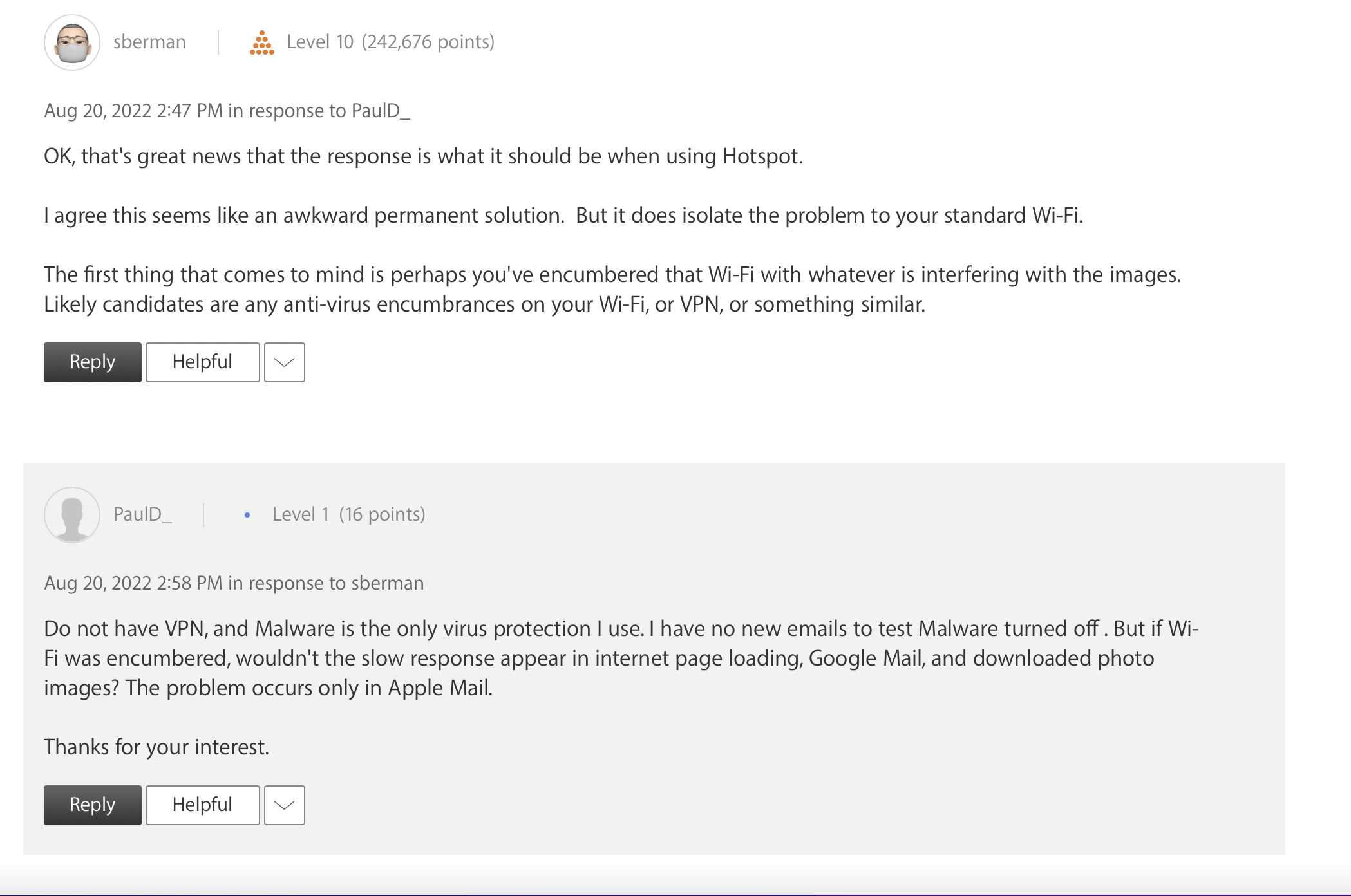Click the 242,676 points text
Image resolution: width=1351 pixels, height=896 pixels.
[428, 42]
